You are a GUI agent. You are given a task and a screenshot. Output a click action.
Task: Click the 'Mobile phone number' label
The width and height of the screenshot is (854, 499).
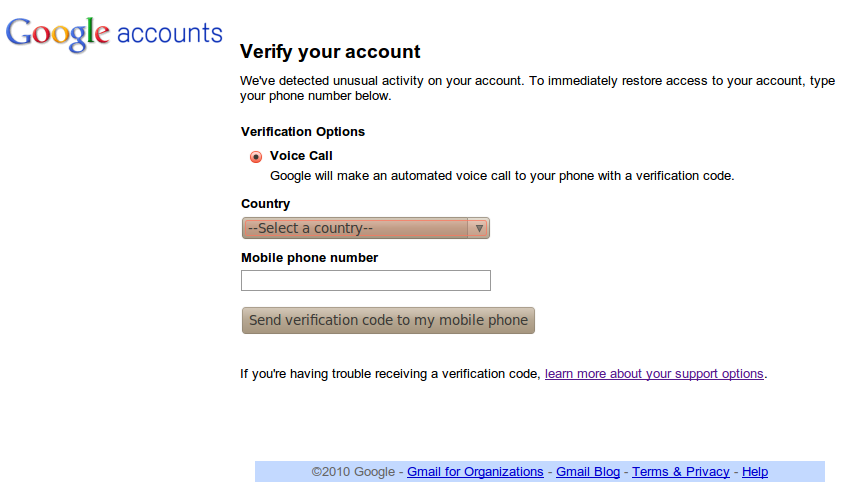[309, 258]
